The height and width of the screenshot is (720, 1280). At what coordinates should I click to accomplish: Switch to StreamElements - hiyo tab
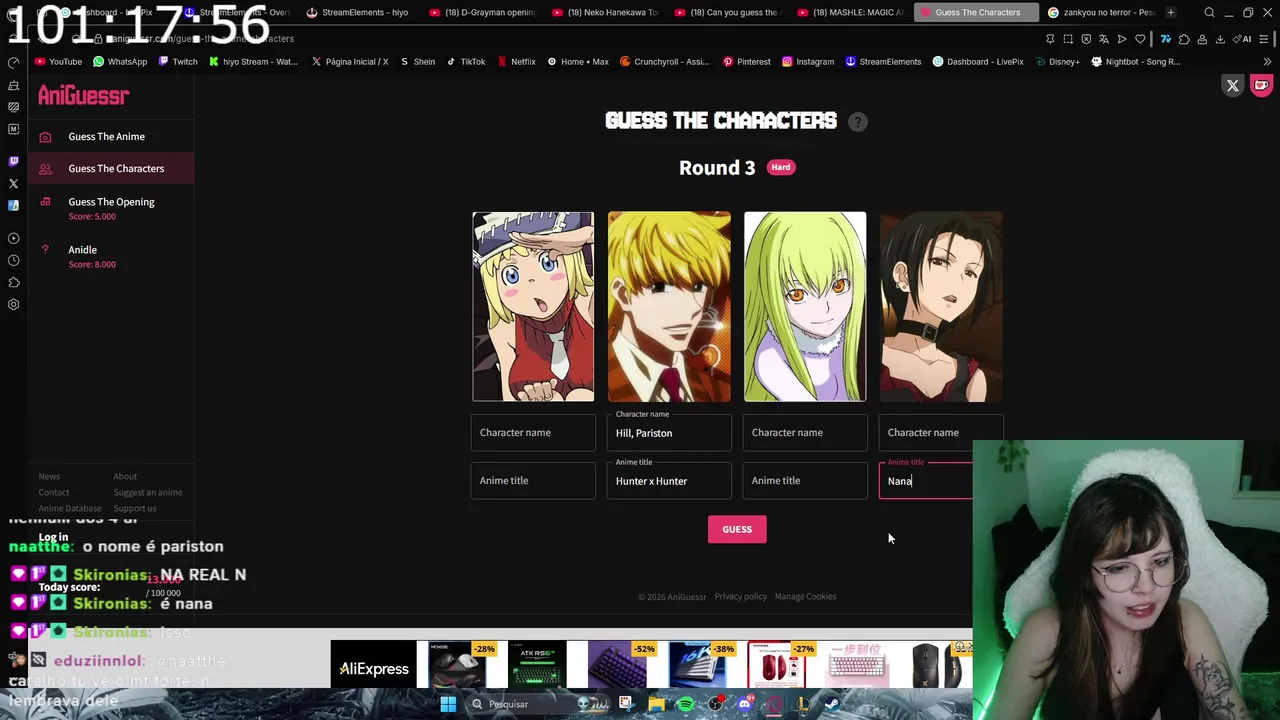pyautogui.click(x=359, y=13)
